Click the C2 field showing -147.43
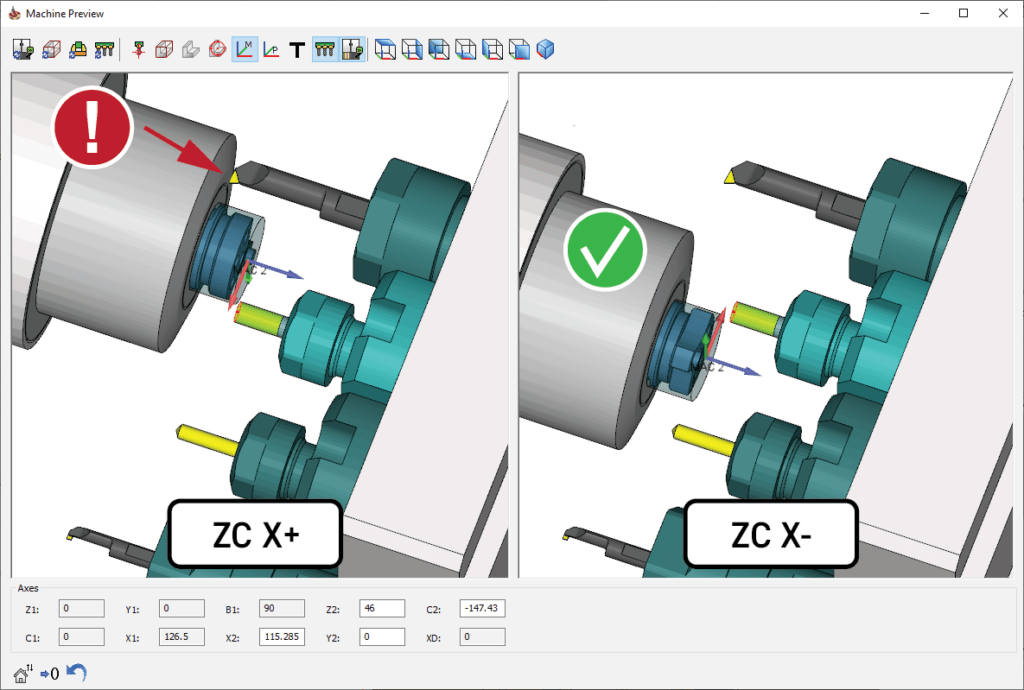Screen dimensions: 1024x690 click(482, 607)
